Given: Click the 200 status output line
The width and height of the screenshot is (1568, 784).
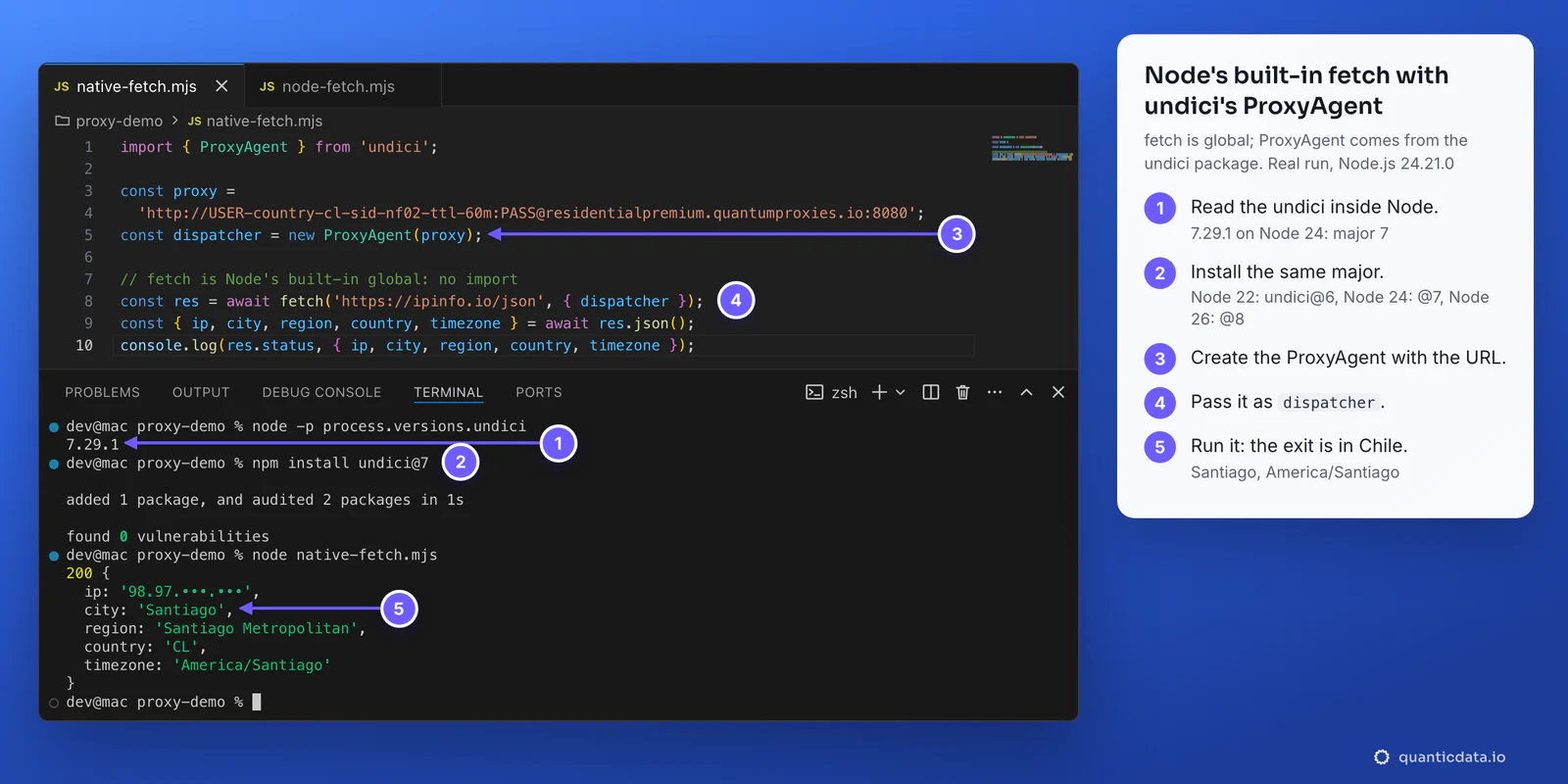Looking at the screenshot, I should pos(88,573).
